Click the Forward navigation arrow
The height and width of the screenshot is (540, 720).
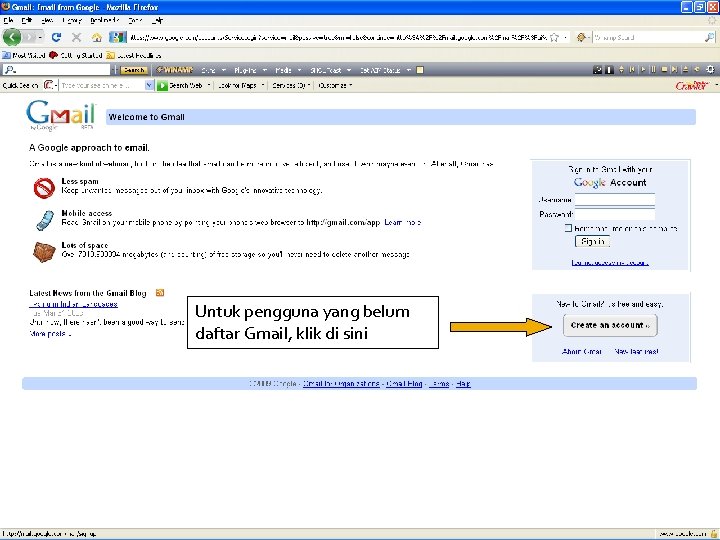tap(30, 37)
